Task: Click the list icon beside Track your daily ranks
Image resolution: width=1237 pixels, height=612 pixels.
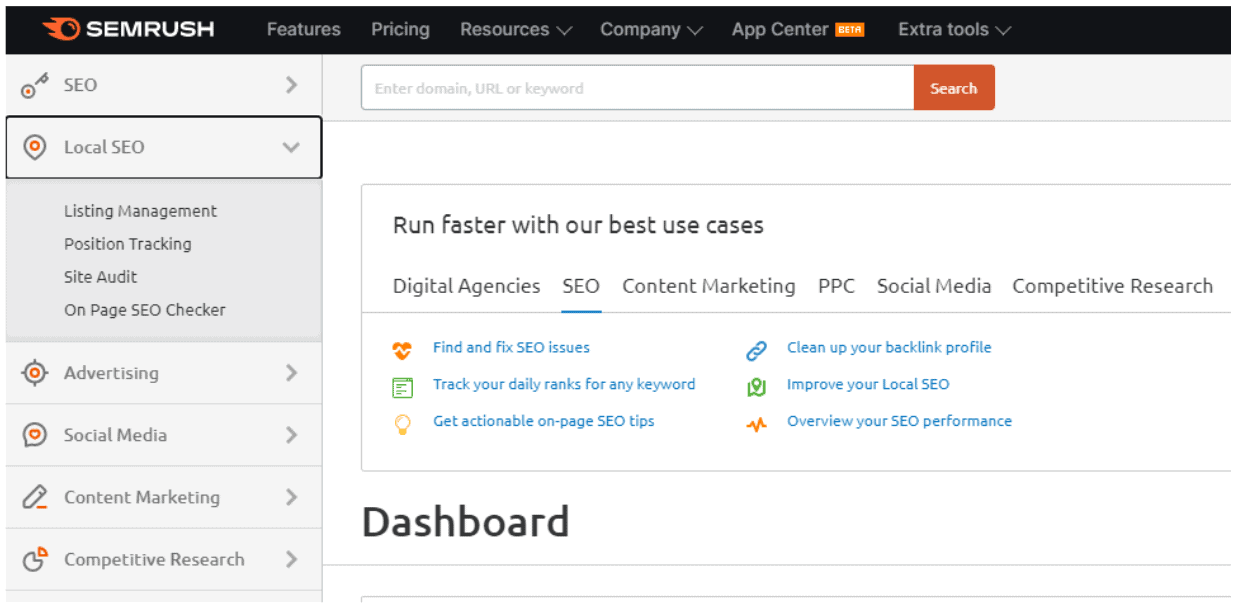Action: [x=402, y=387]
